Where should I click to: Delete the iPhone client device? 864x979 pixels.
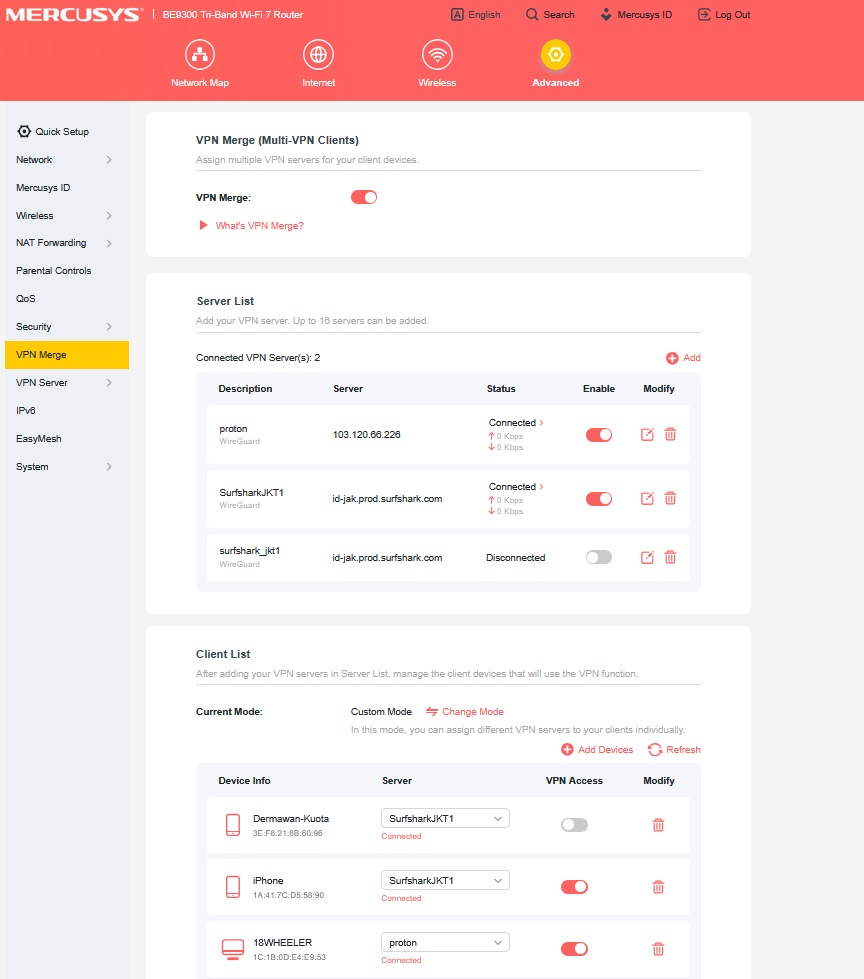pos(658,887)
